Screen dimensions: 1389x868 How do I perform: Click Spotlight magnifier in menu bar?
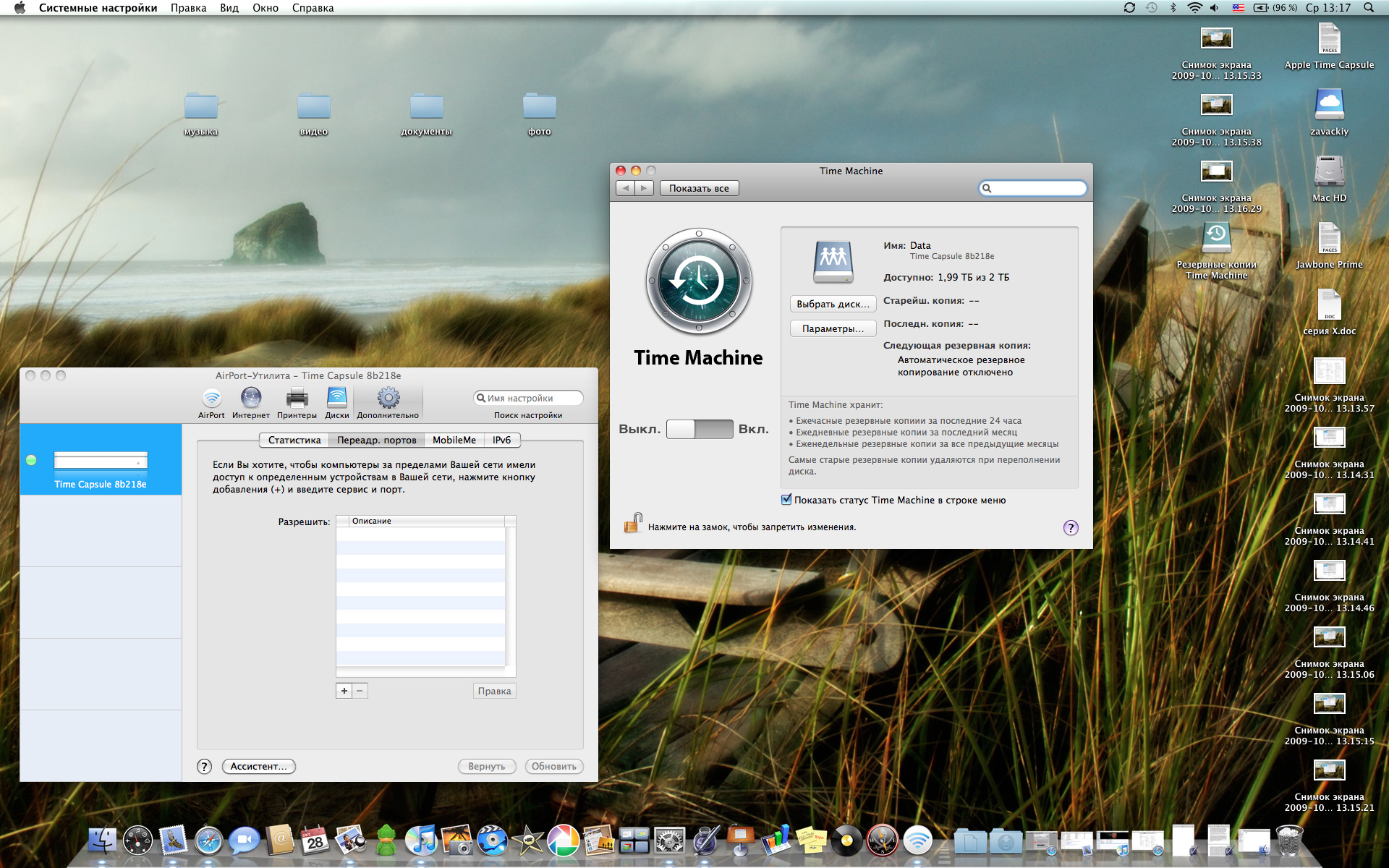pyautogui.click(x=1368, y=8)
